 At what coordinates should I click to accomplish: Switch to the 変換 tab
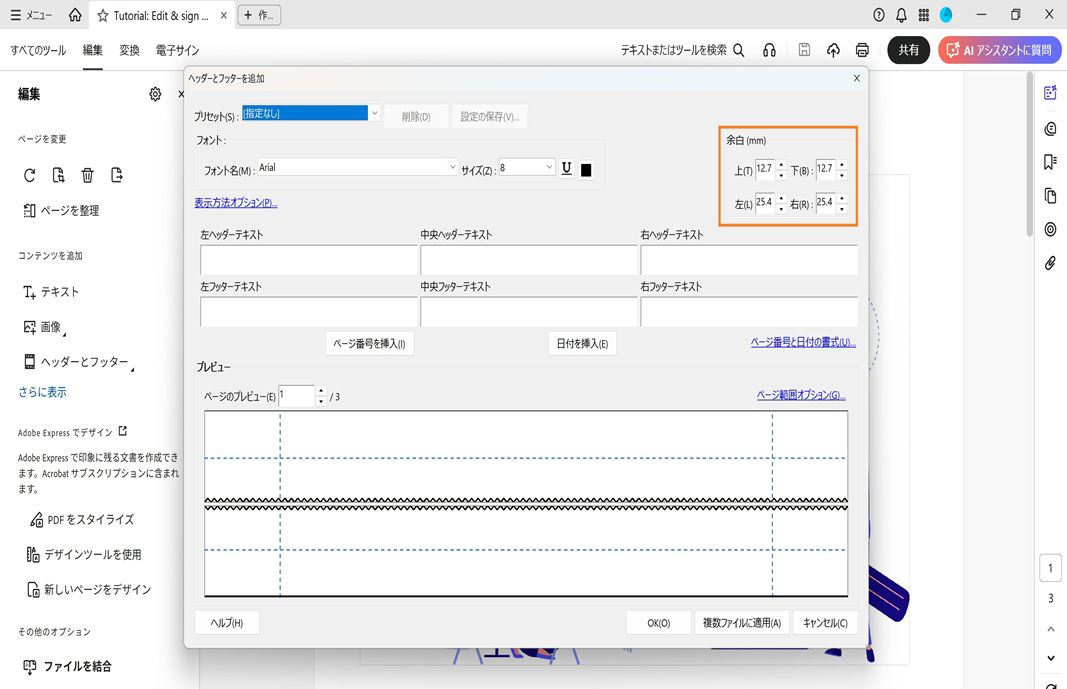click(128, 49)
